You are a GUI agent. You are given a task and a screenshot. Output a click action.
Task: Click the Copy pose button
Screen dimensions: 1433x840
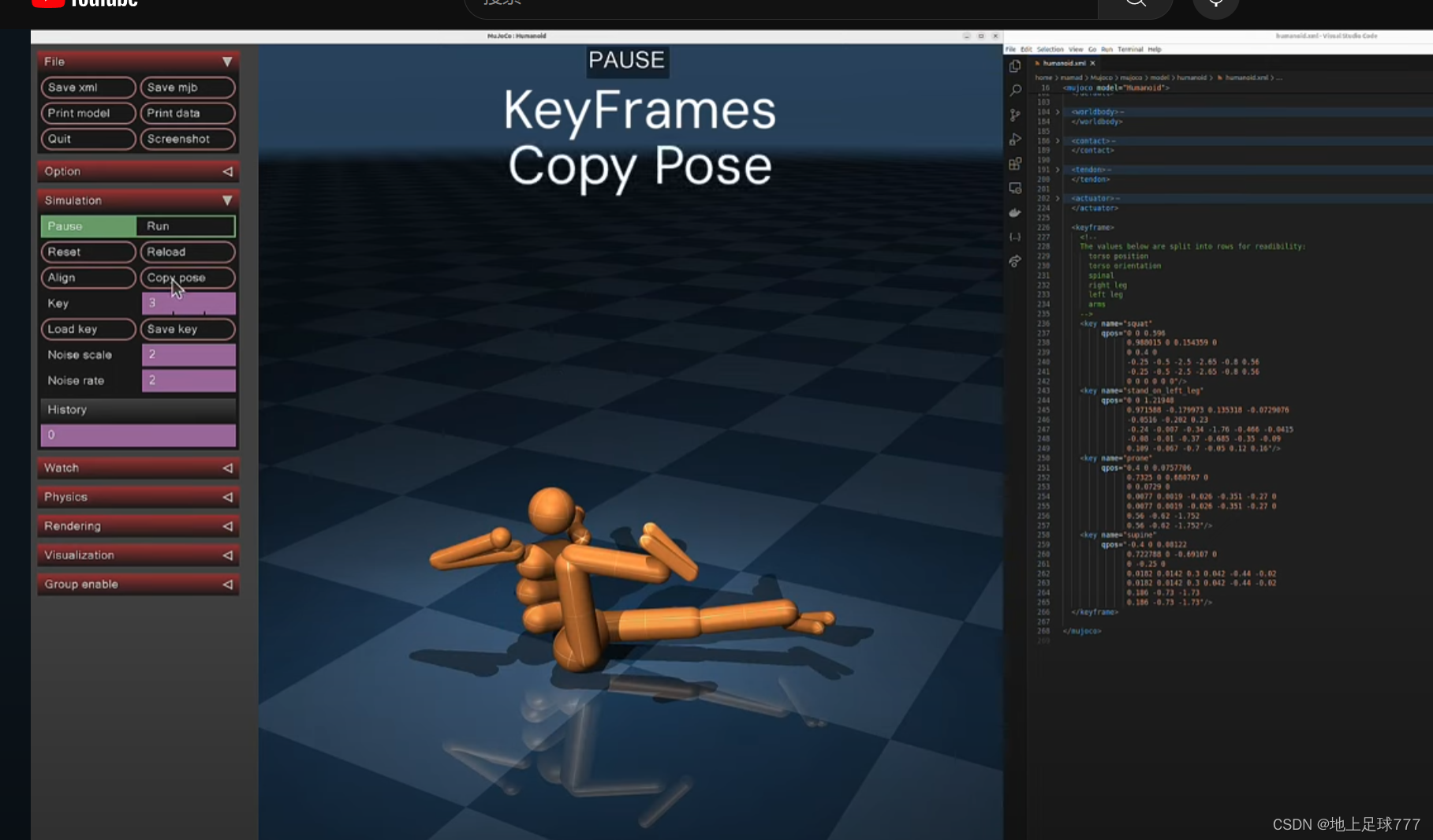tap(188, 278)
